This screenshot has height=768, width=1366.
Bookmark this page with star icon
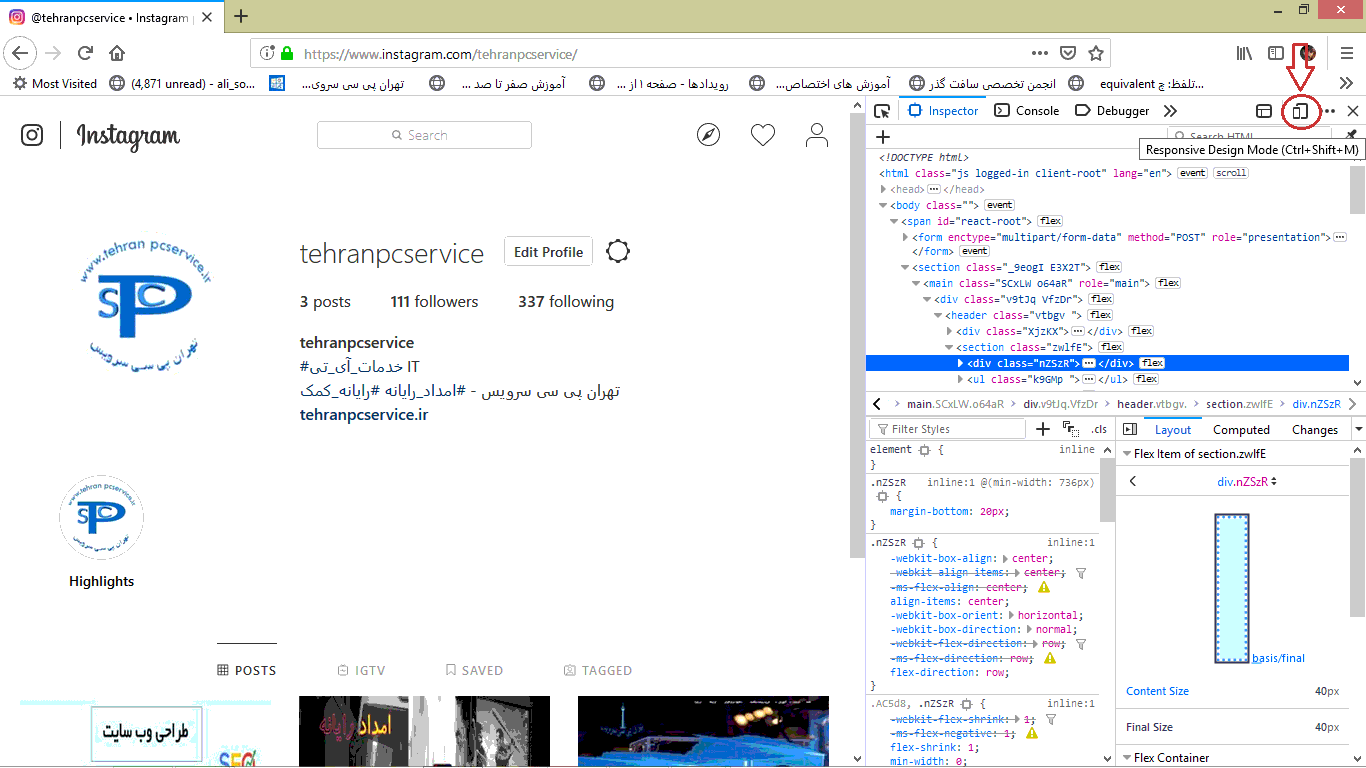click(x=1096, y=53)
